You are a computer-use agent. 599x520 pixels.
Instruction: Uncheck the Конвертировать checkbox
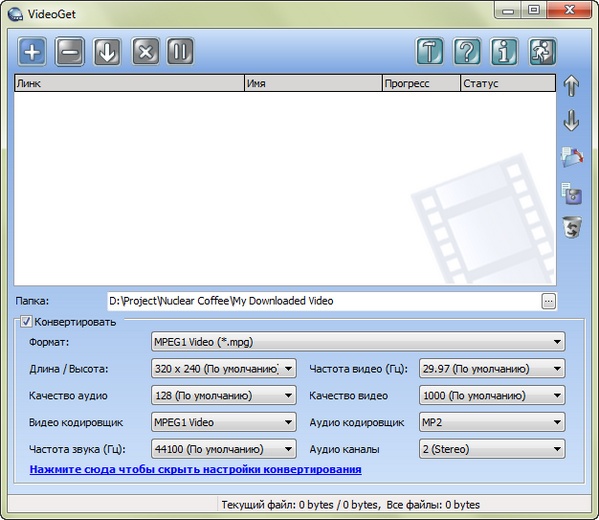pos(26,322)
